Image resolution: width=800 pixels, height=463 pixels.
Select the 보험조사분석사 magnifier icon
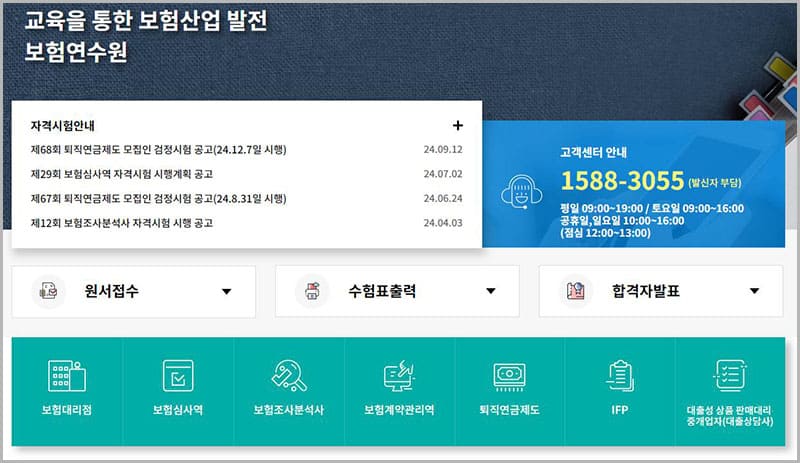[x=289, y=376]
